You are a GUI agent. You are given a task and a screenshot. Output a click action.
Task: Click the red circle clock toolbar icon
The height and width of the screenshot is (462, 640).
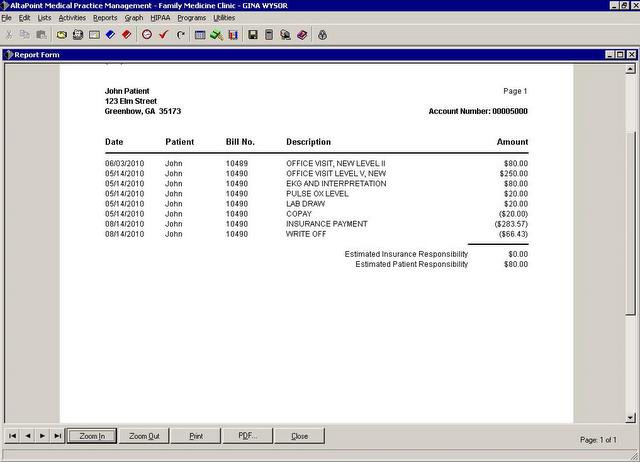point(147,34)
